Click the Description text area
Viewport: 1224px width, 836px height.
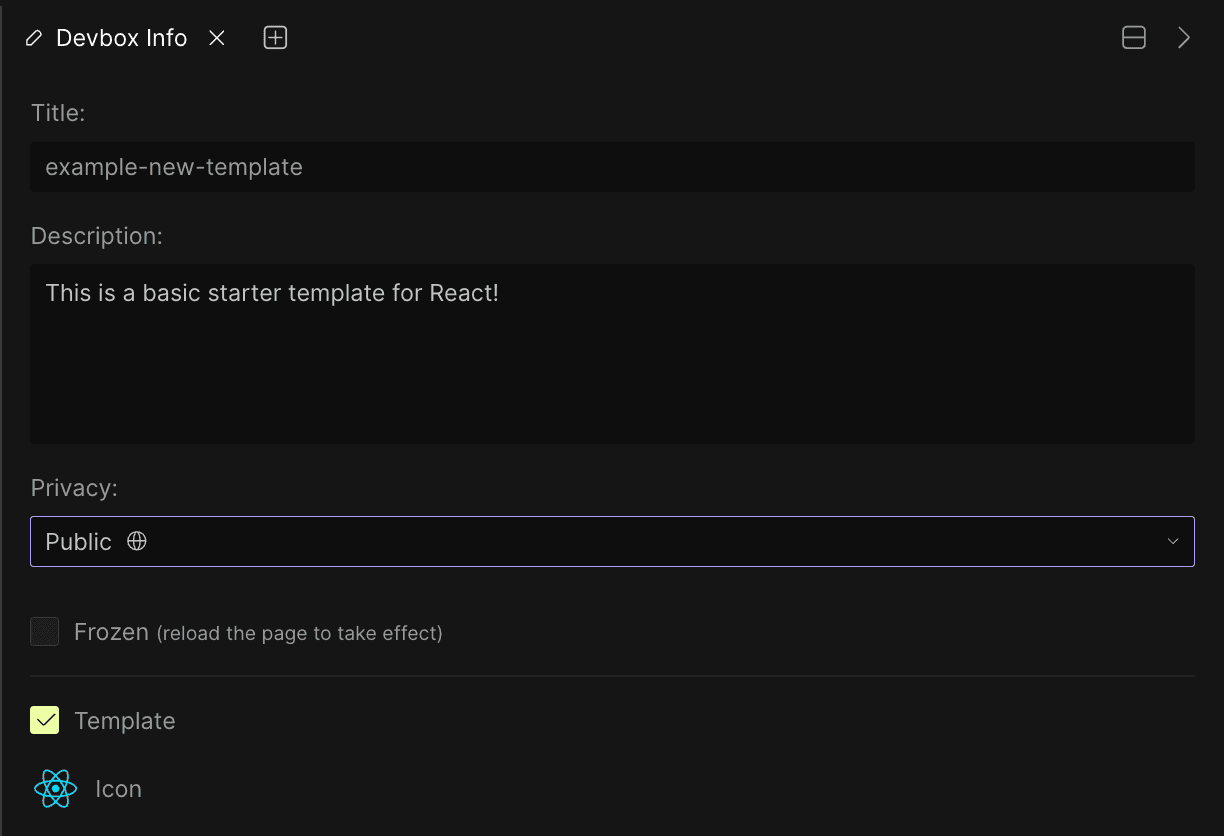point(612,354)
